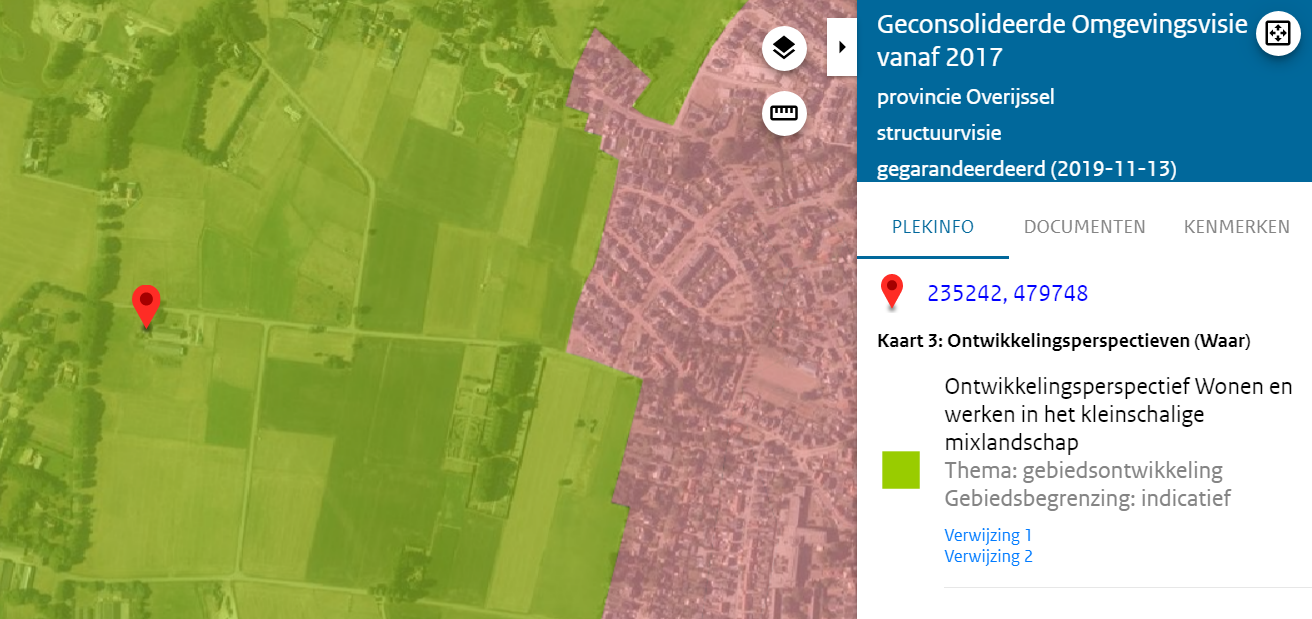Select the Ontwikkelingsperspectief Wonen en werken item

coord(1117,413)
